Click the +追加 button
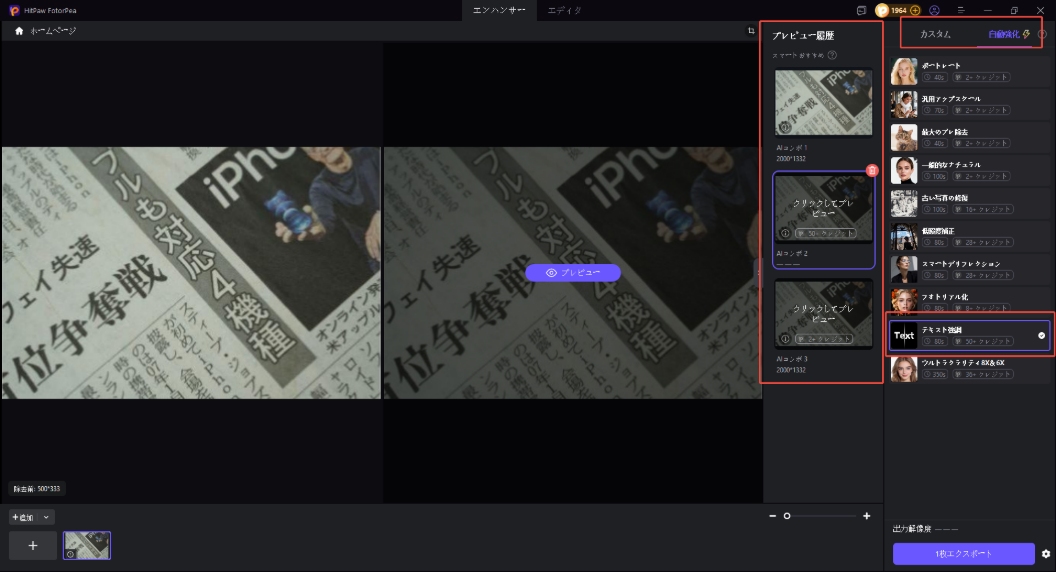The width and height of the screenshot is (1056, 572). pyautogui.click(x=23, y=517)
